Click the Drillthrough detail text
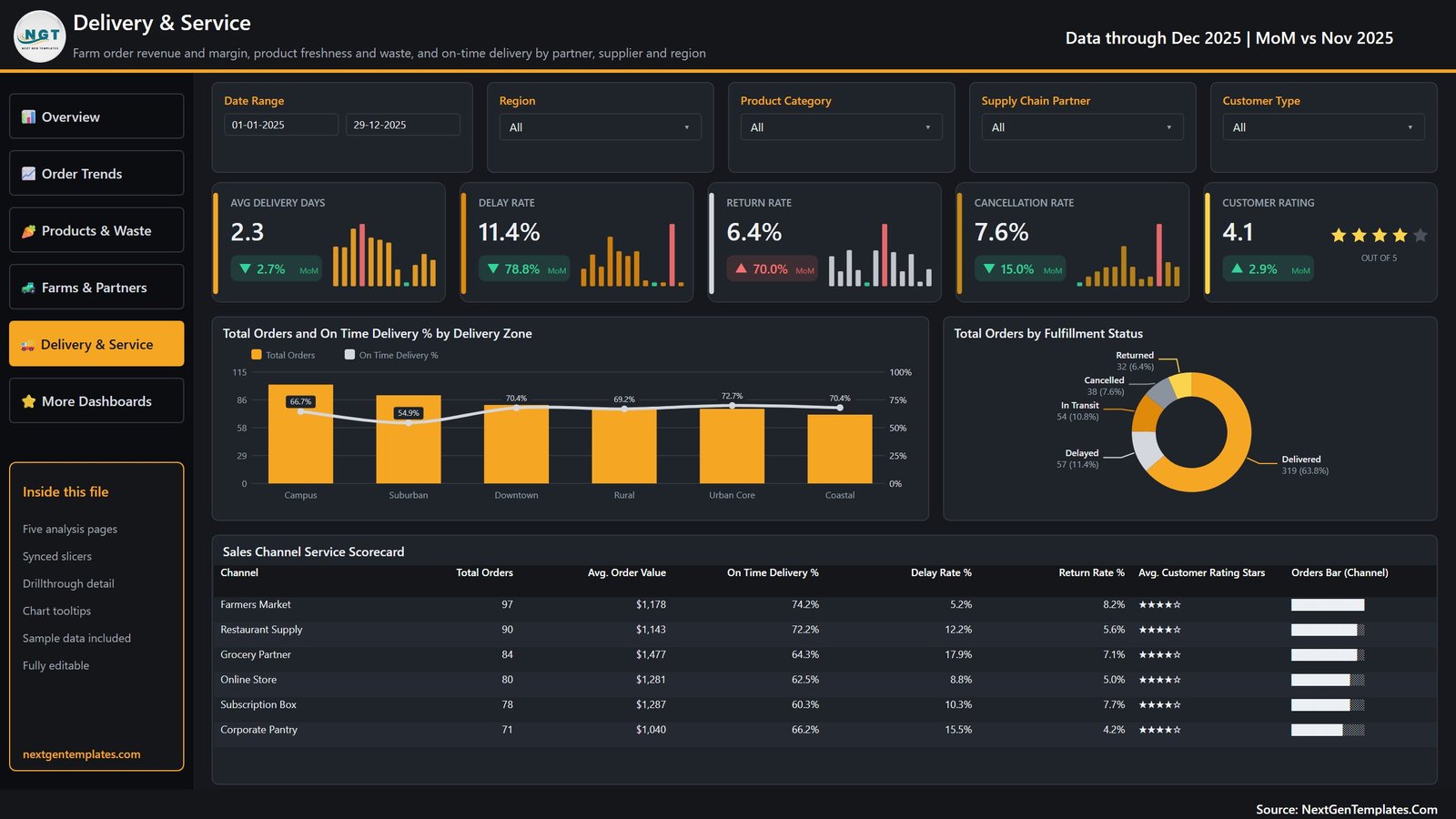This screenshot has height=819, width=1456. click(68, 584)
